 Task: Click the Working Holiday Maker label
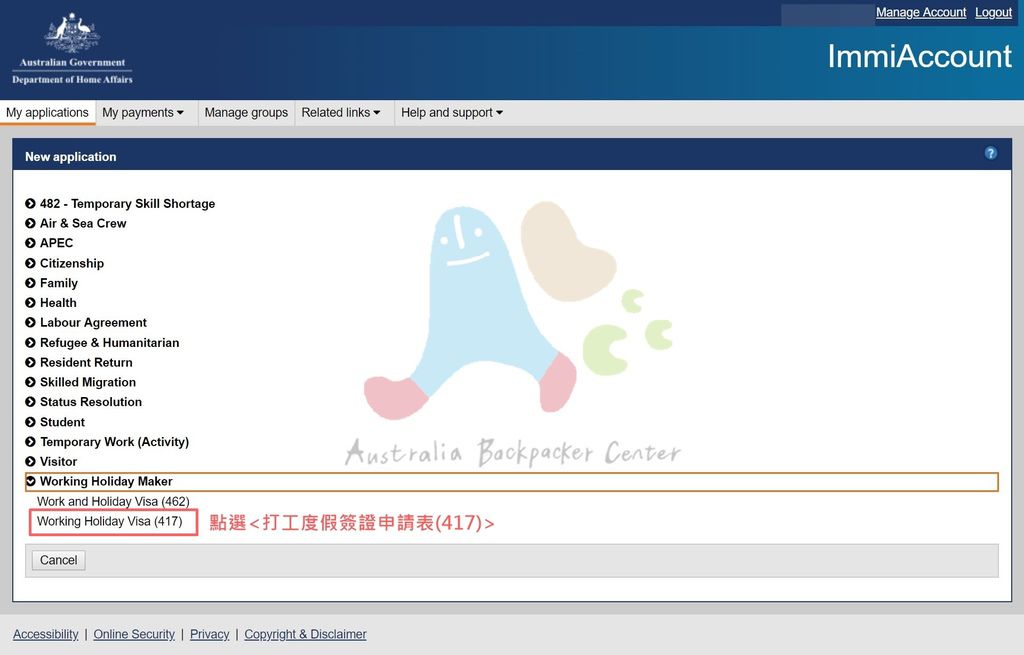[106, 481]
